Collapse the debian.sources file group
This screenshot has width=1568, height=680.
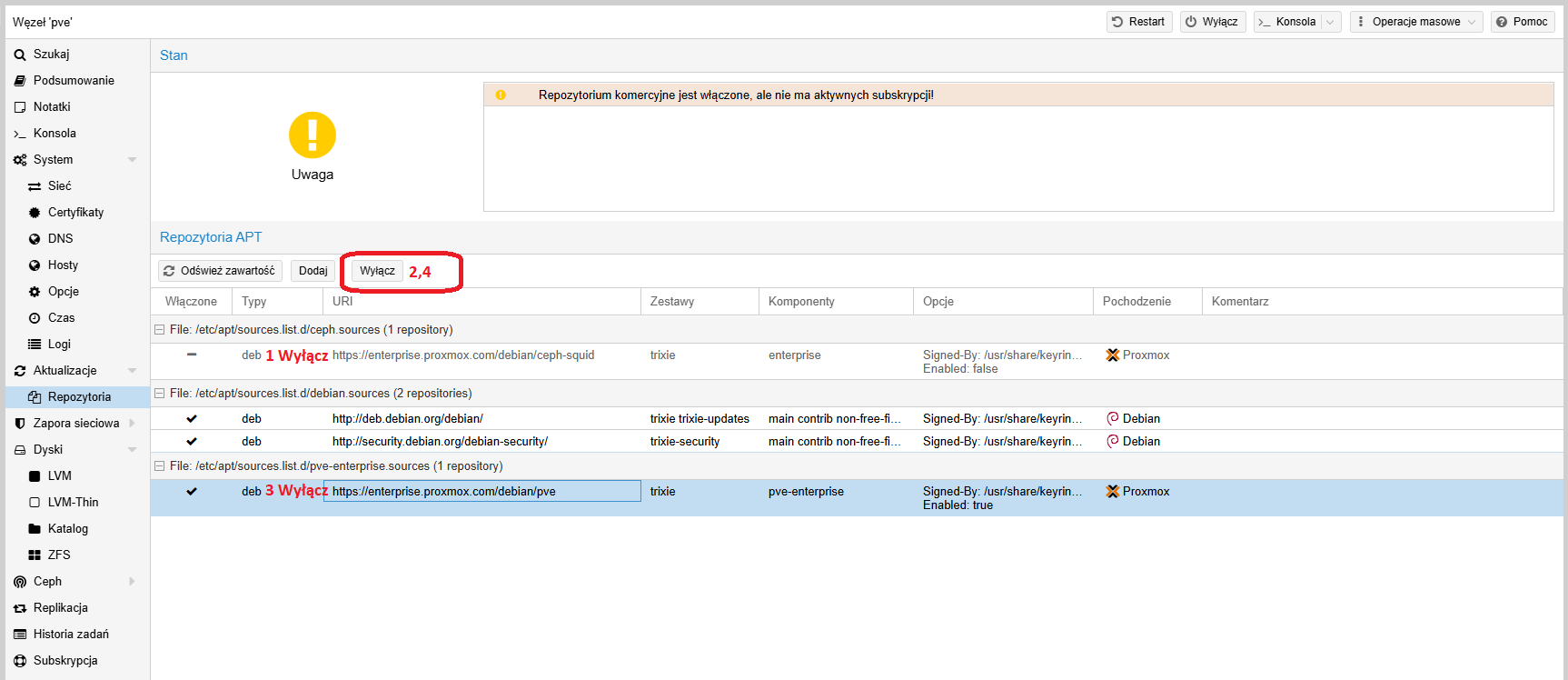[160, 394]
